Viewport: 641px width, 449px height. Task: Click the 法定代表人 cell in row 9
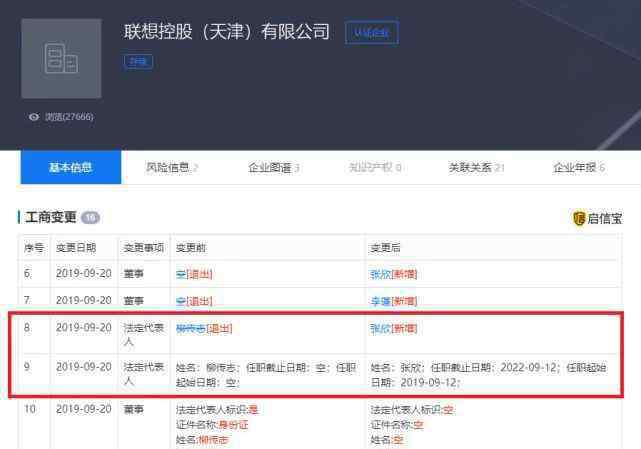click(143, 374)
